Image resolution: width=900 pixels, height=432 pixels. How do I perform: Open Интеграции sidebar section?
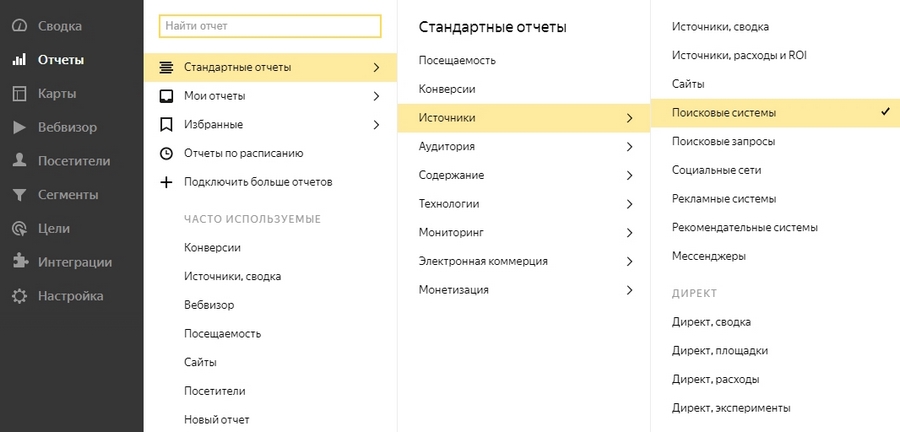pos(75,263)
